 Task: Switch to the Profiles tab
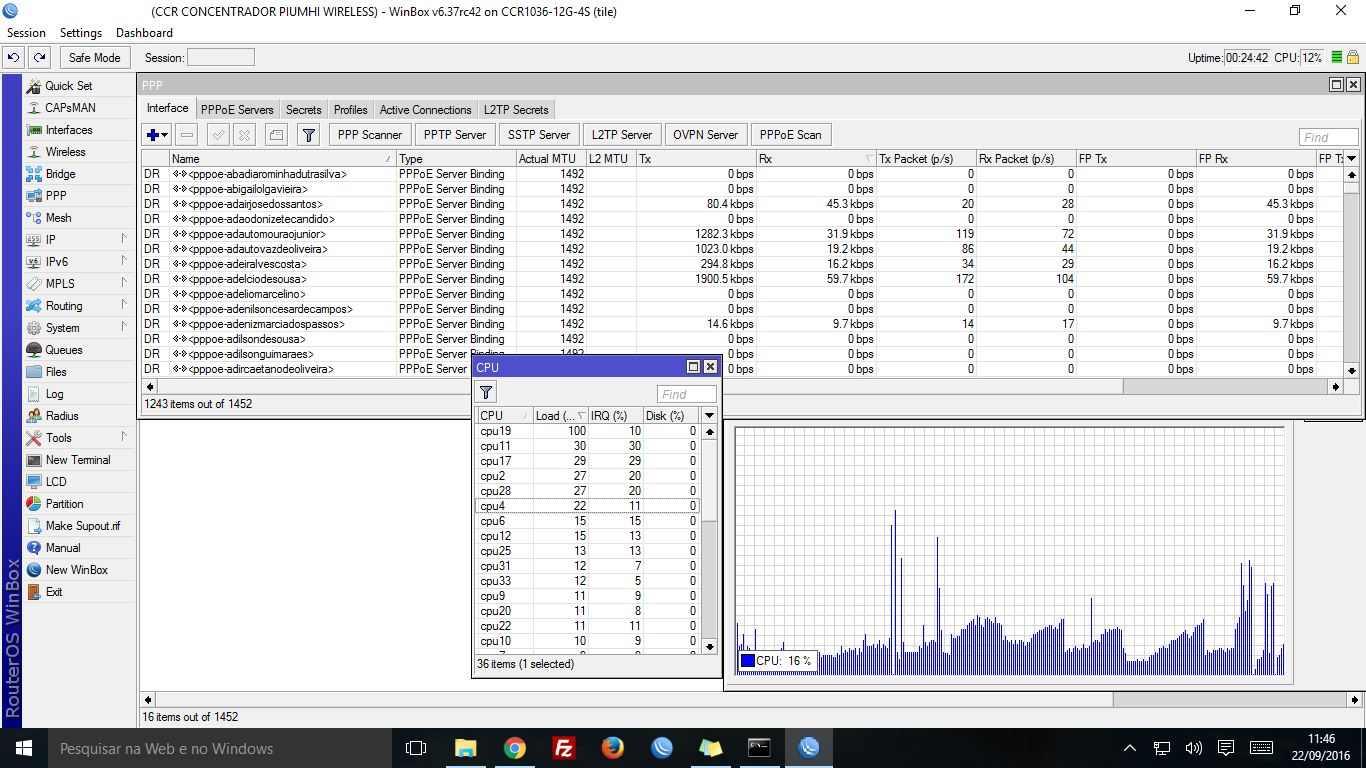(351, 110)
